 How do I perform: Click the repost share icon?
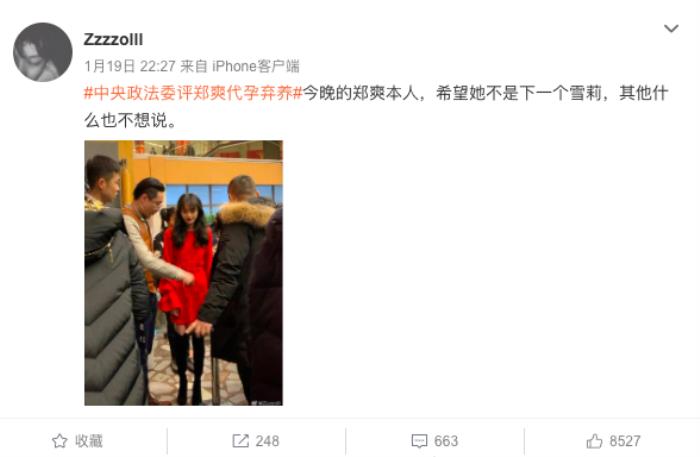(240, 441)
